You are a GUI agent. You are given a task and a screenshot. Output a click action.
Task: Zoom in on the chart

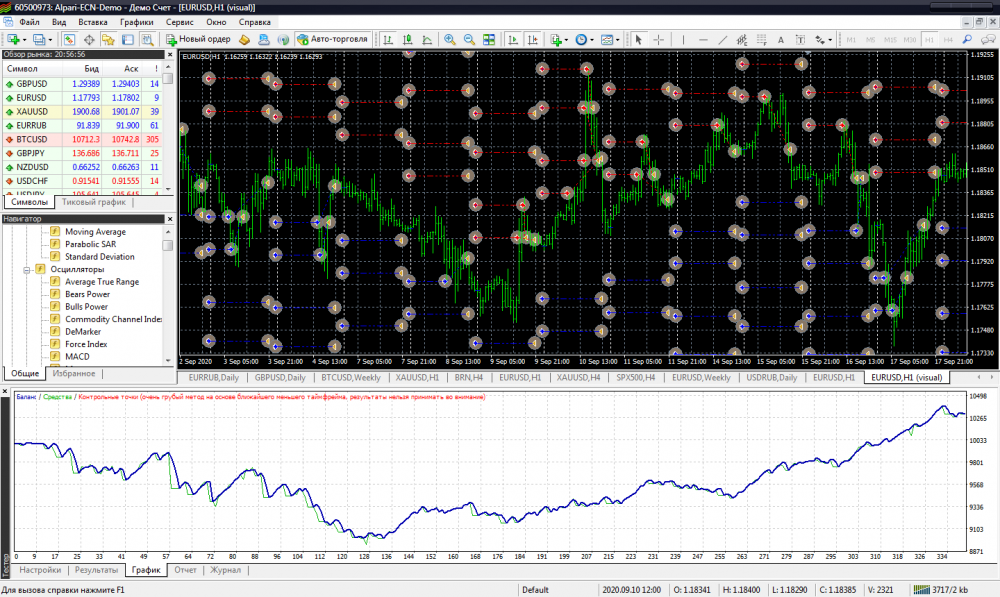pyautogui.click(x=450, y=40)
